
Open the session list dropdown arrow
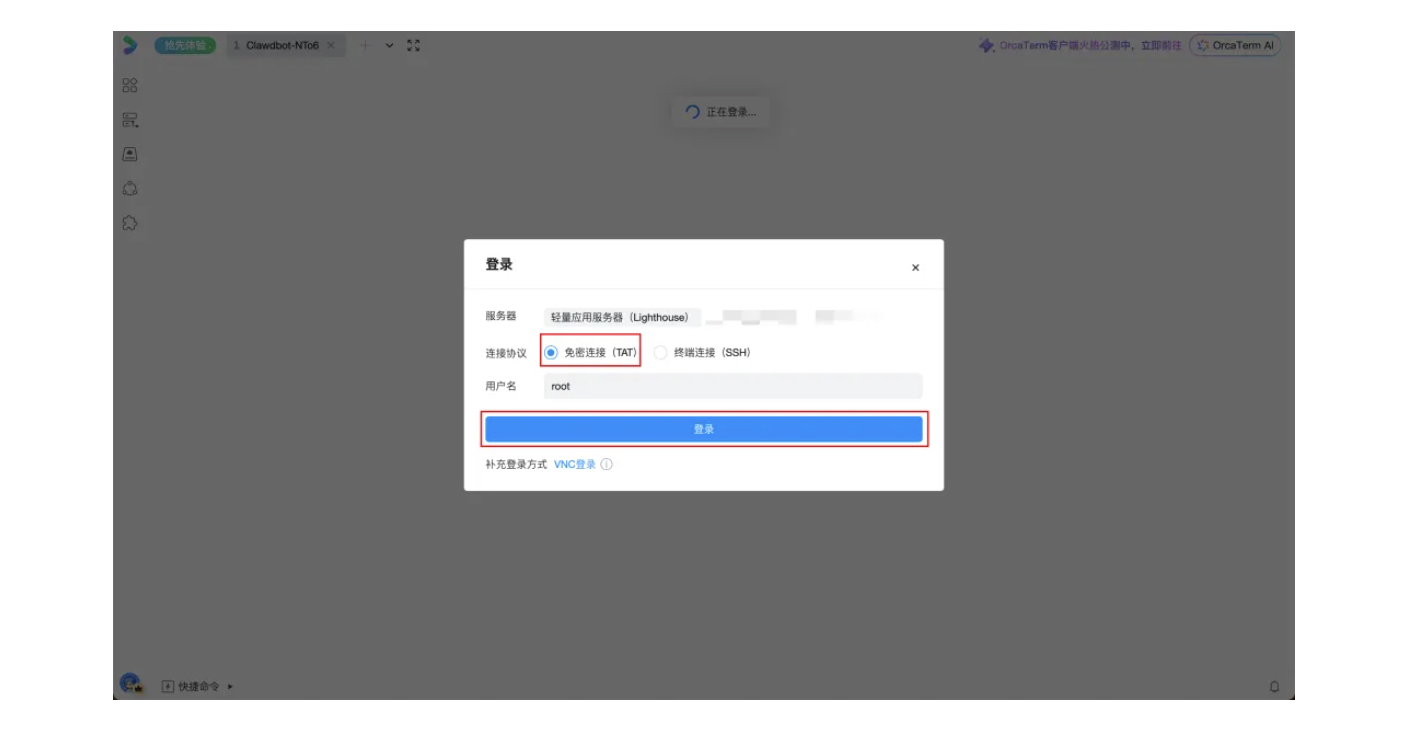pyautogui.click(x=390, y=44)
